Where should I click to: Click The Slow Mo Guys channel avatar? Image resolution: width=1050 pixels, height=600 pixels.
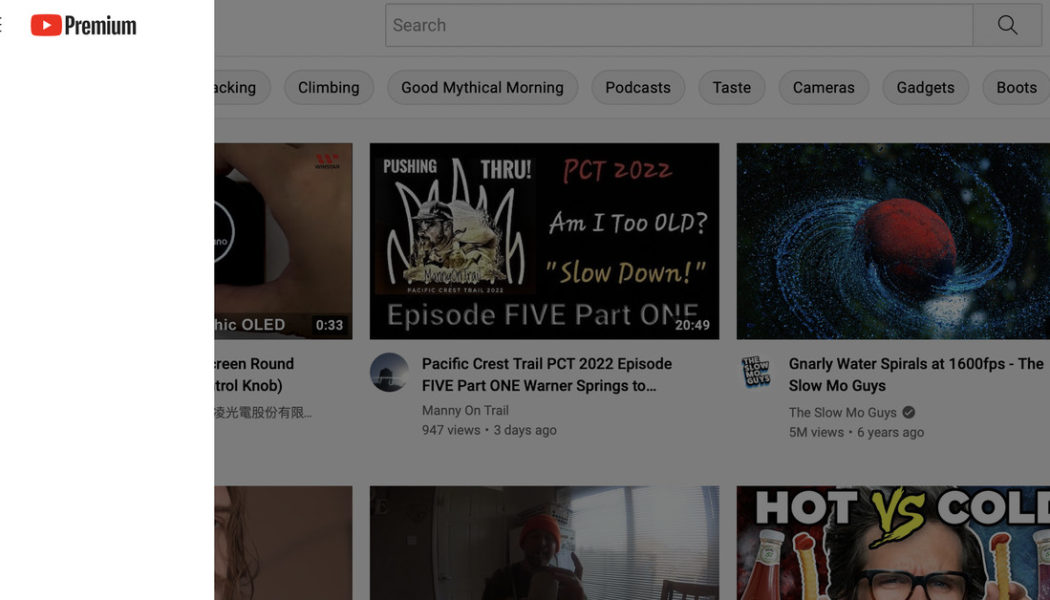(x=756, y=373)
